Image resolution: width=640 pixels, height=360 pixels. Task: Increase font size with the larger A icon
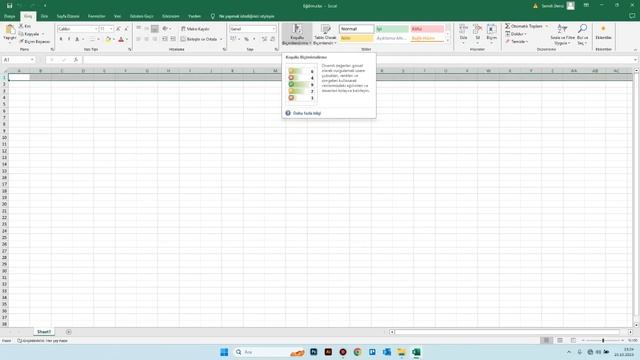tap(118, 29)
